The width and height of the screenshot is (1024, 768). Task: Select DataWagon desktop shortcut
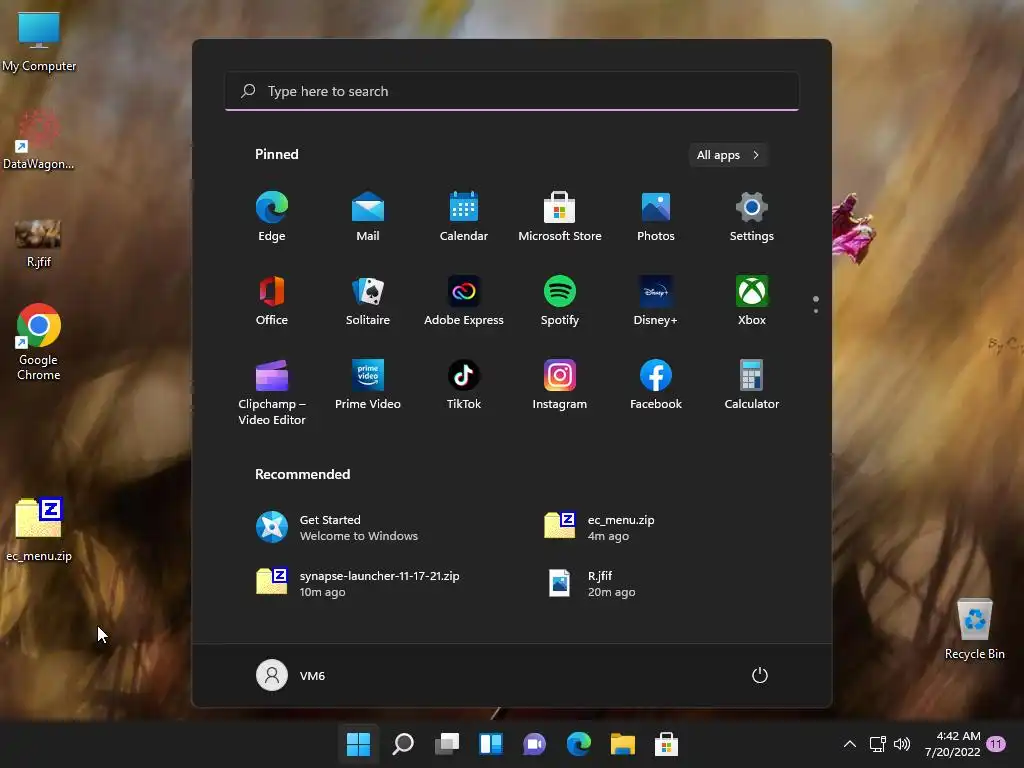[39, 140]
